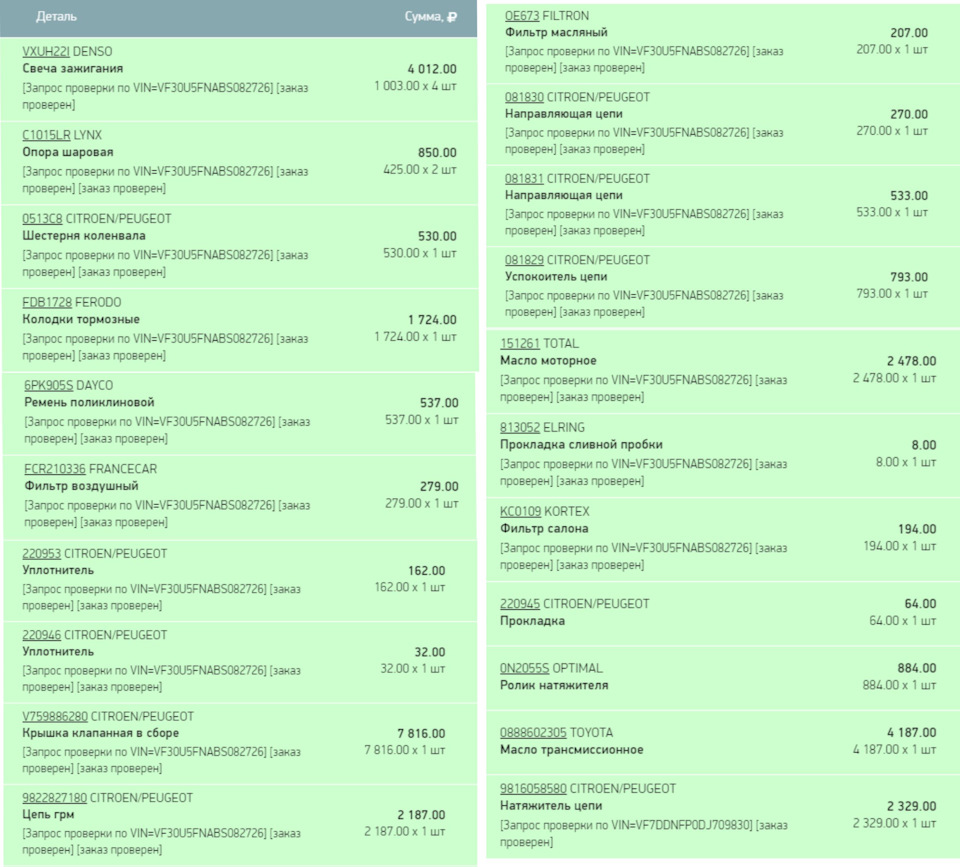This screenshot has width=960, height=867.
Task: Click the OE673 FILTRON oil filter link
Action: 523,16
